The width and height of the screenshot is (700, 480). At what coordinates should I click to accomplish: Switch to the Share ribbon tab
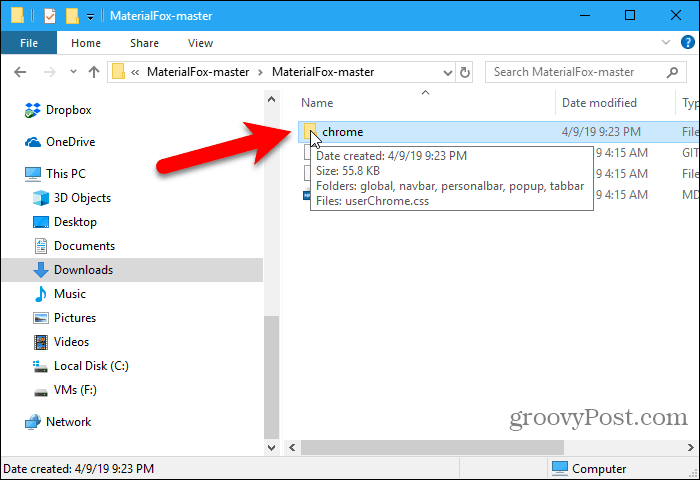click(144, 43)
